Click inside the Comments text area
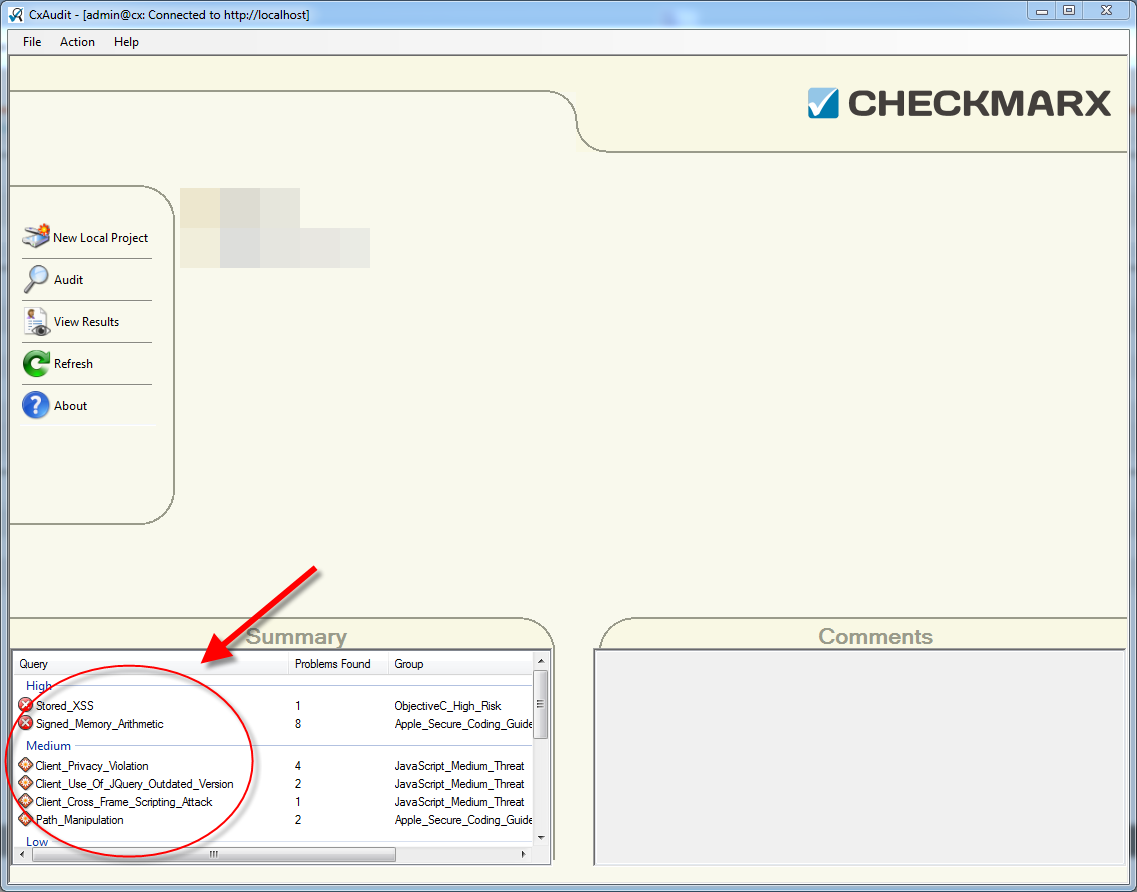The image size is (1137, 892). tap(859, 756)
